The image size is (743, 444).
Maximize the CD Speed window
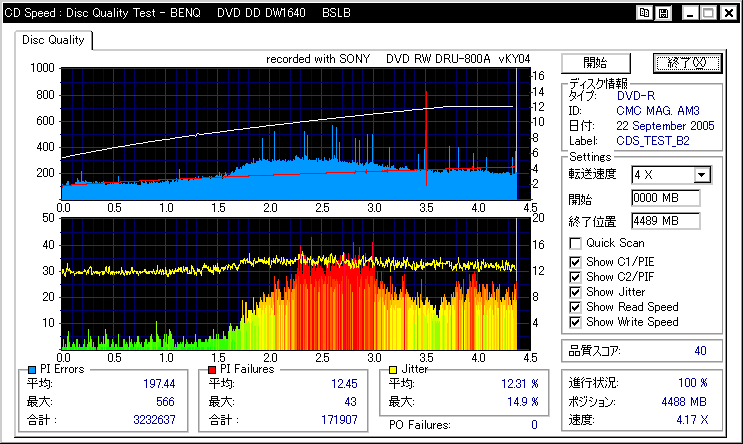(x=709, y=13)
